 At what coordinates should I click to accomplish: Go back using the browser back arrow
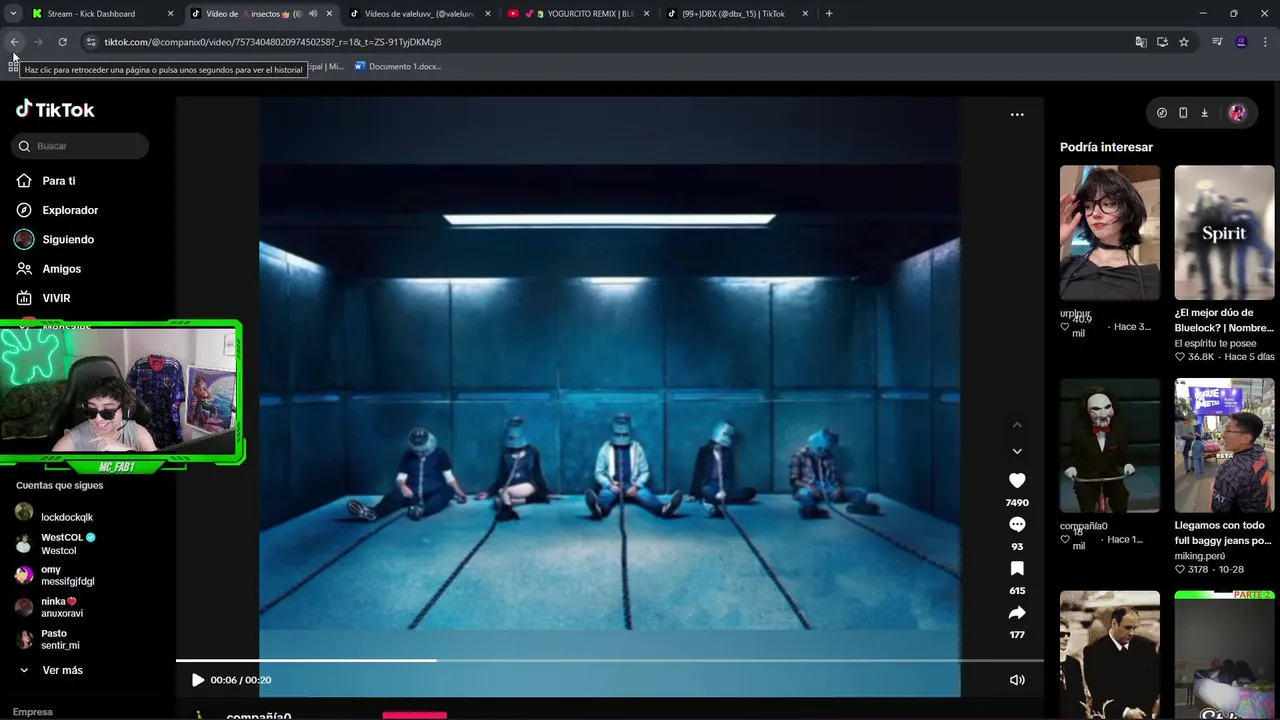pyautogui.click(x=14, y=42)
